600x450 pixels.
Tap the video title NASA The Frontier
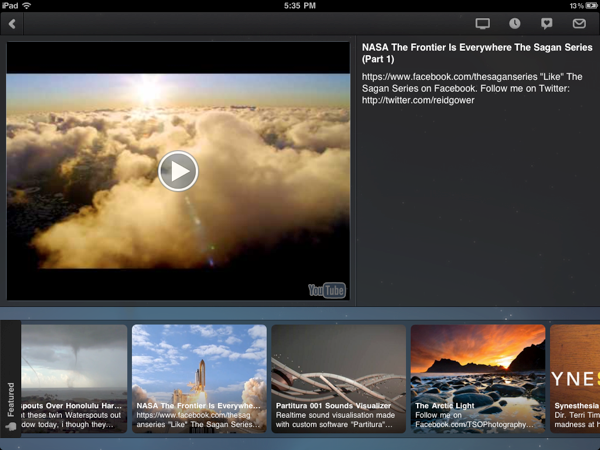coord(477,53)
